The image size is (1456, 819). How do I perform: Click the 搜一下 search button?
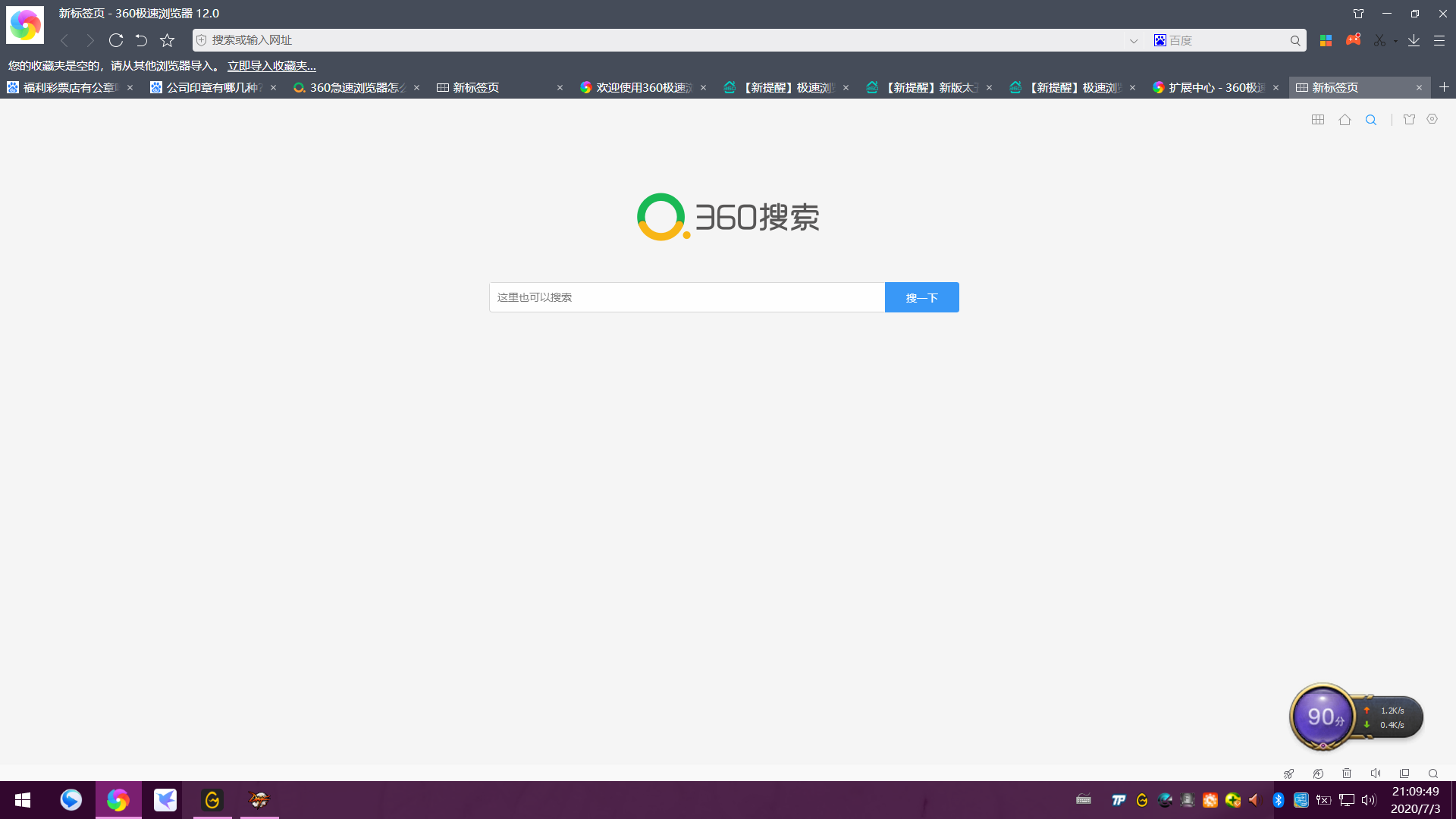point(922,297)
